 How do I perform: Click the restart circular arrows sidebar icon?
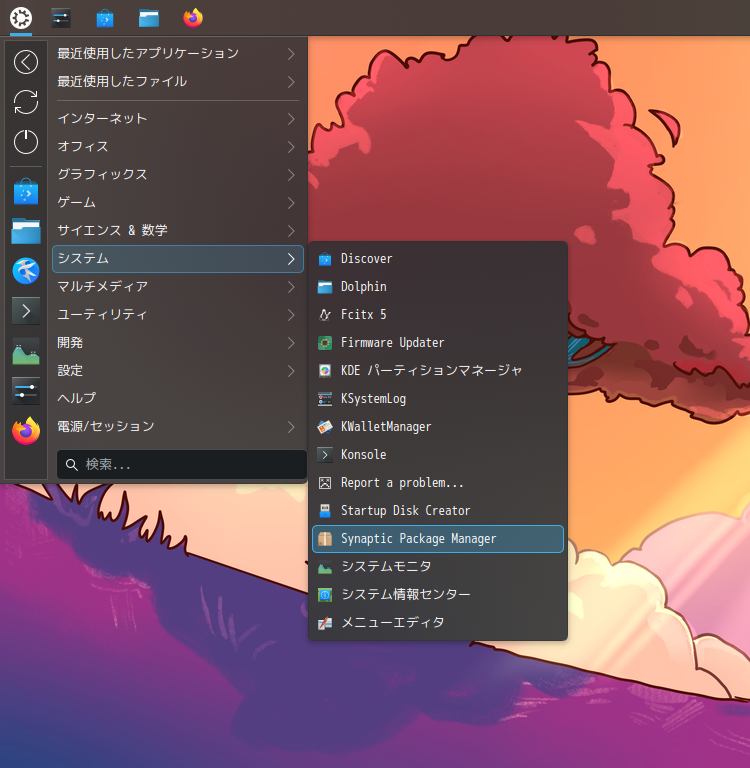click(26, 102)
